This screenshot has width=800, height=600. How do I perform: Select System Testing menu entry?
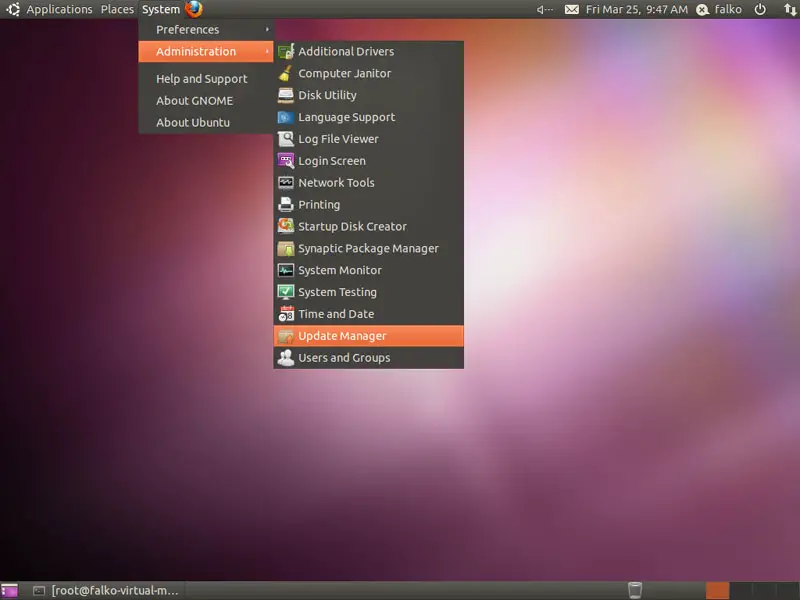pos(369,292)
